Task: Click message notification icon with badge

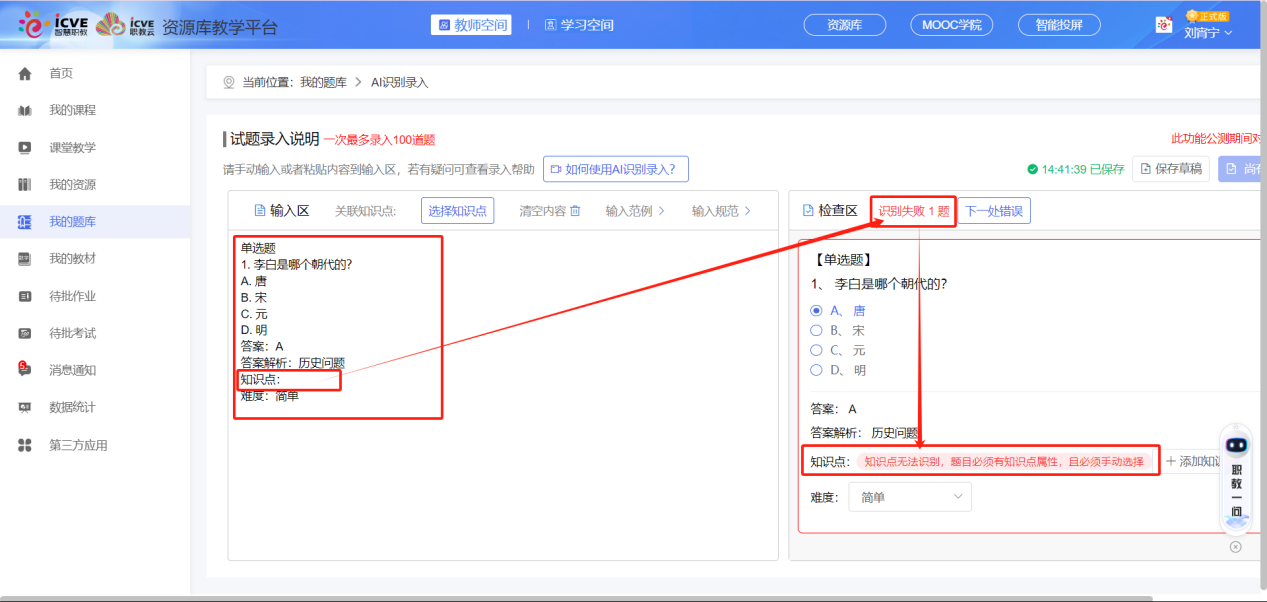Action: coord(25,369)
